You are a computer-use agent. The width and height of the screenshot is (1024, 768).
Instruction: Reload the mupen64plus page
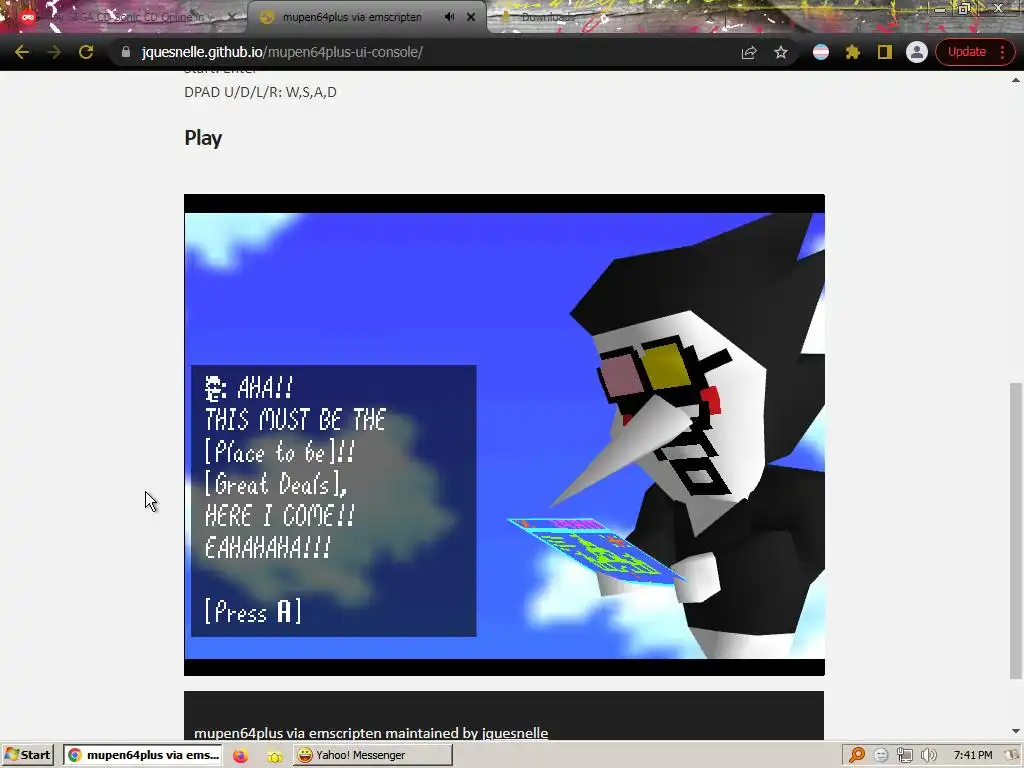pyautogui.click(x=86, y=52)
